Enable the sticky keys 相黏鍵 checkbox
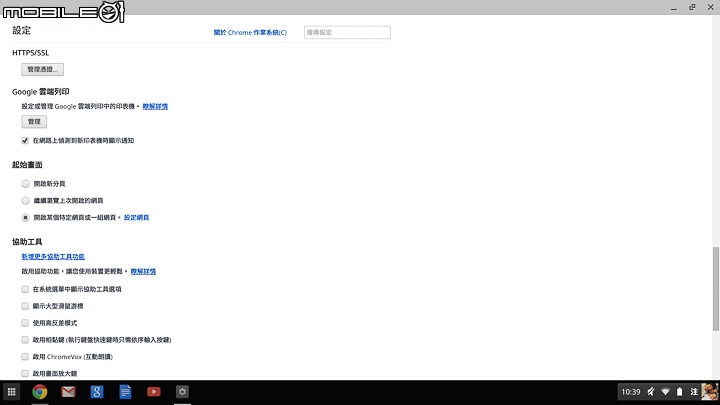Viewport: 720px width, 405px height. pyautogui.click(x=25, y=340)
